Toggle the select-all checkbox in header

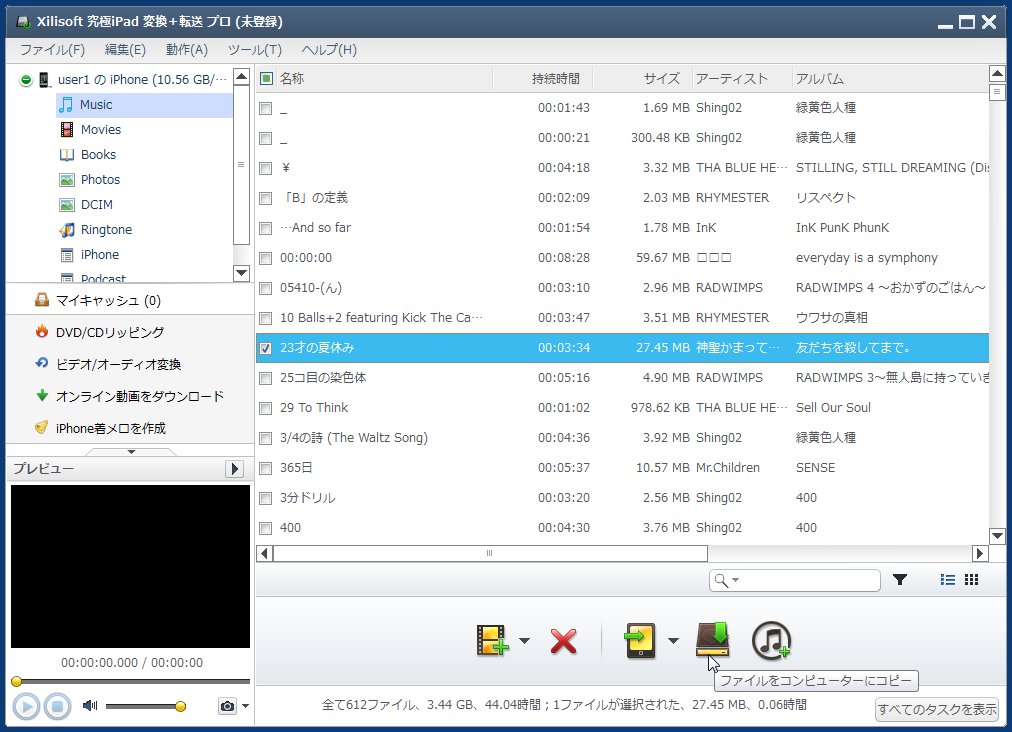(x=266, y=79)
